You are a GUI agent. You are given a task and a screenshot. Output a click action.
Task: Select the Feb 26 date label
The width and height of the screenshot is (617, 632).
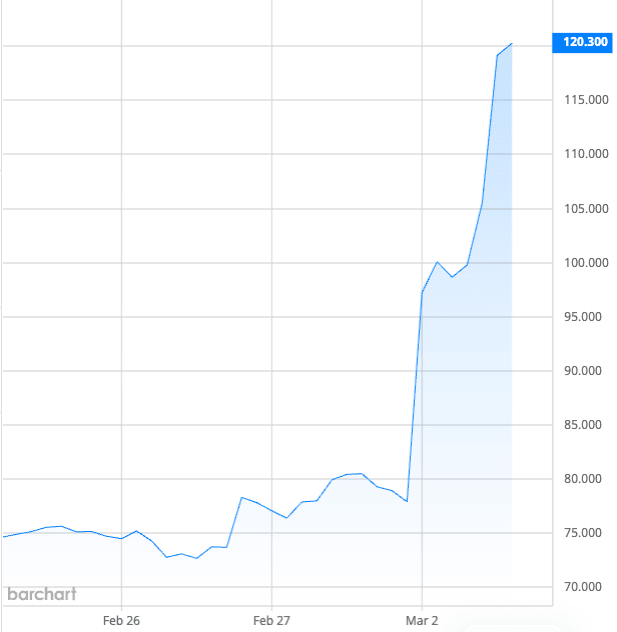point(120,621)
